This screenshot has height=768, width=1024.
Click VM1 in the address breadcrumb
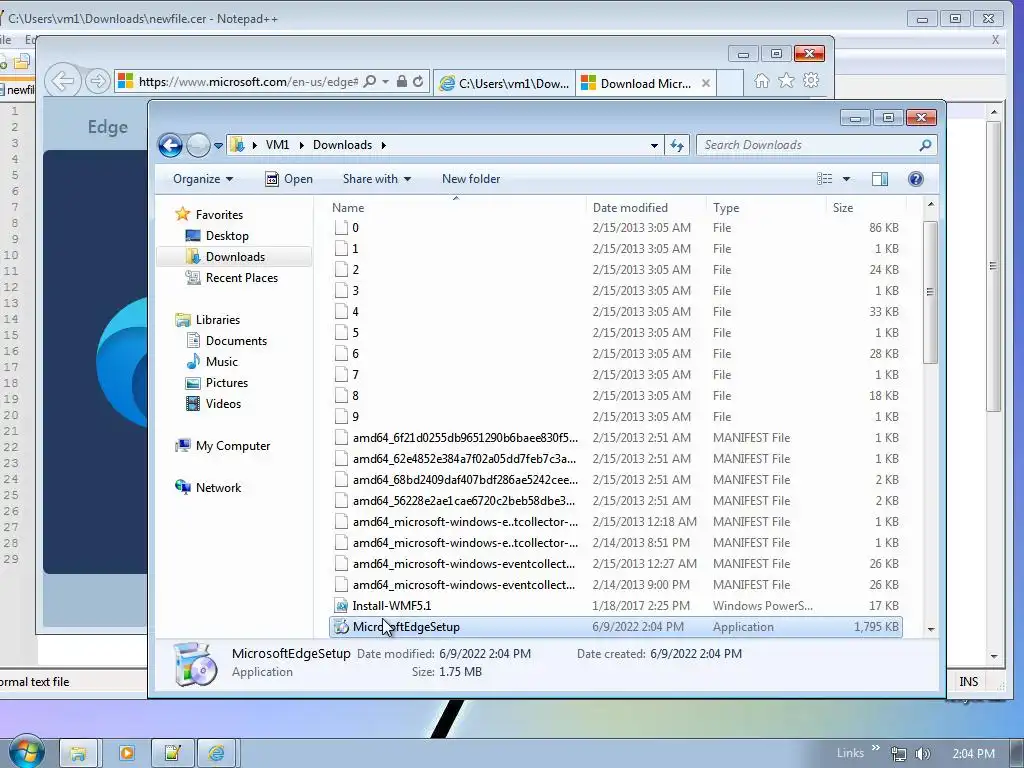(x=277, y=145)
